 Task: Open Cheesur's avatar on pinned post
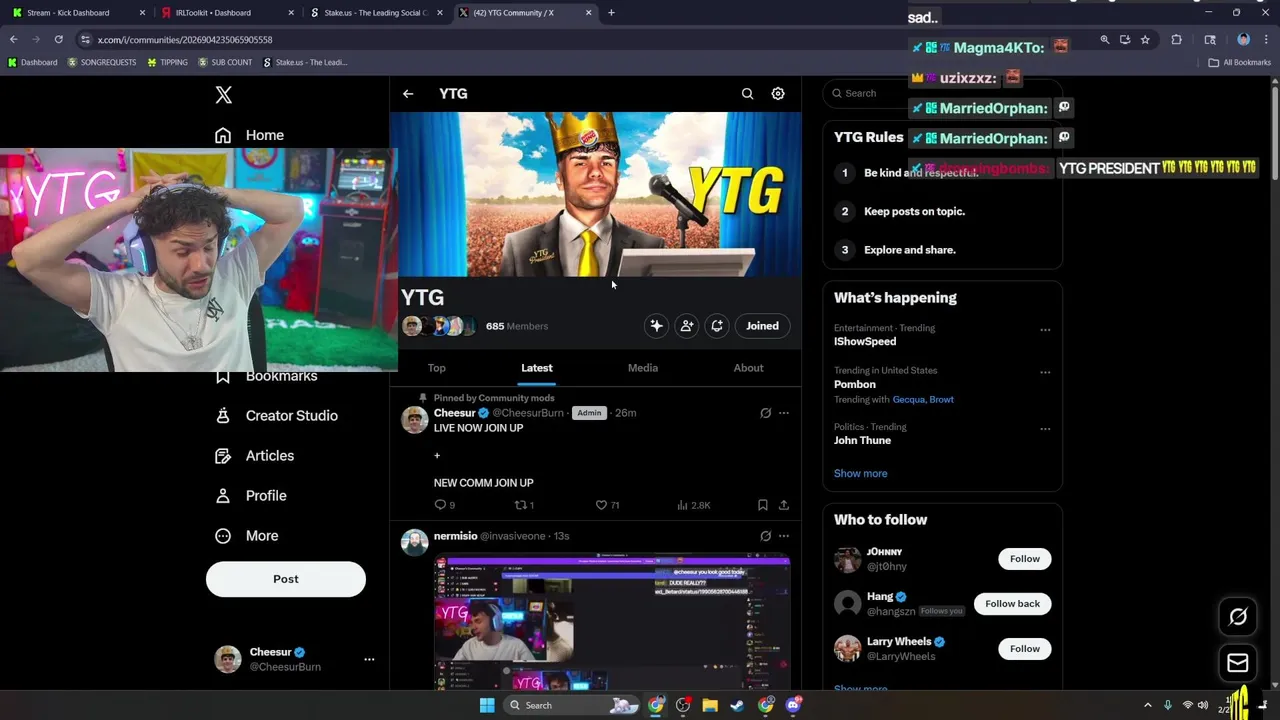point(415,420)
